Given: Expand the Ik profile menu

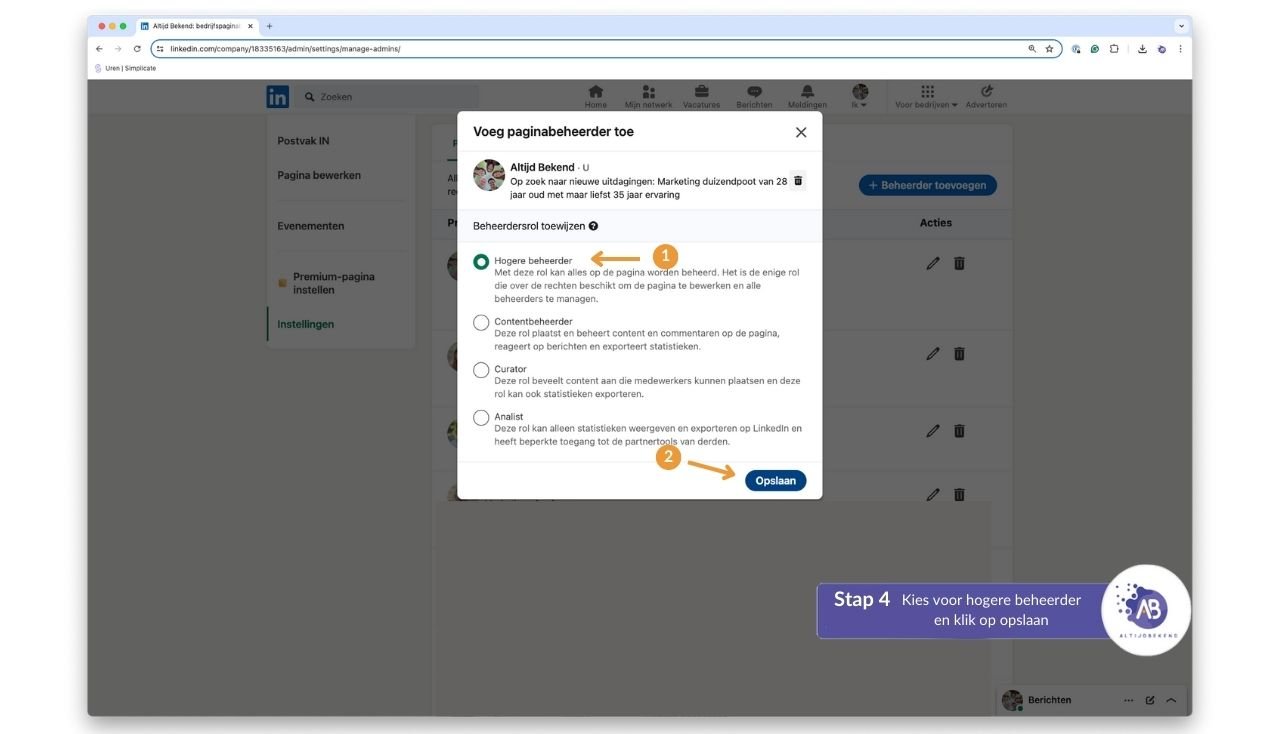Looking at the screenshot, I should click(860, 96).
